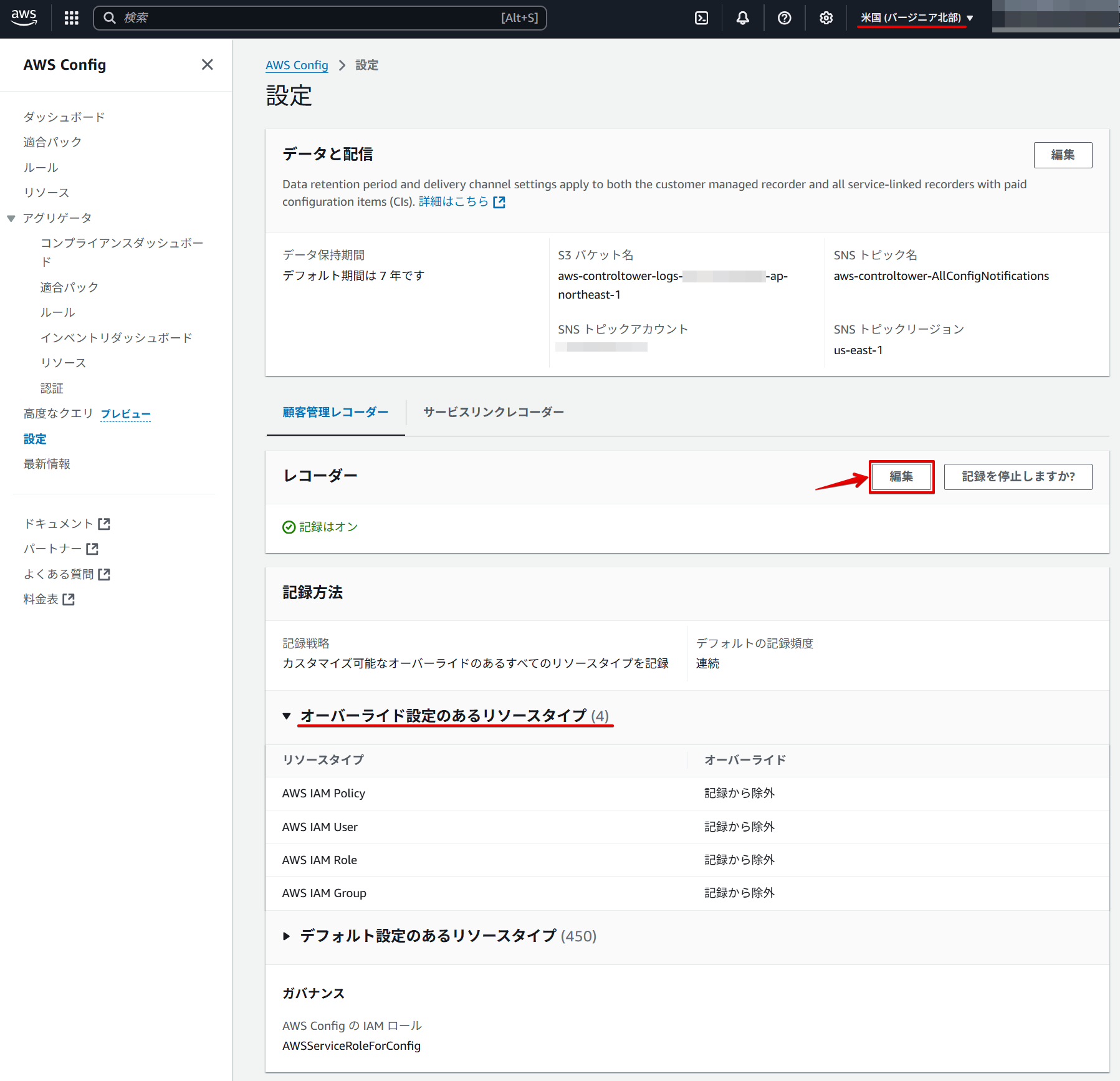Open コンプライアンスダッシュボード under アグリゲータ
This screenshot has height=1081, width=1120.
122,252
